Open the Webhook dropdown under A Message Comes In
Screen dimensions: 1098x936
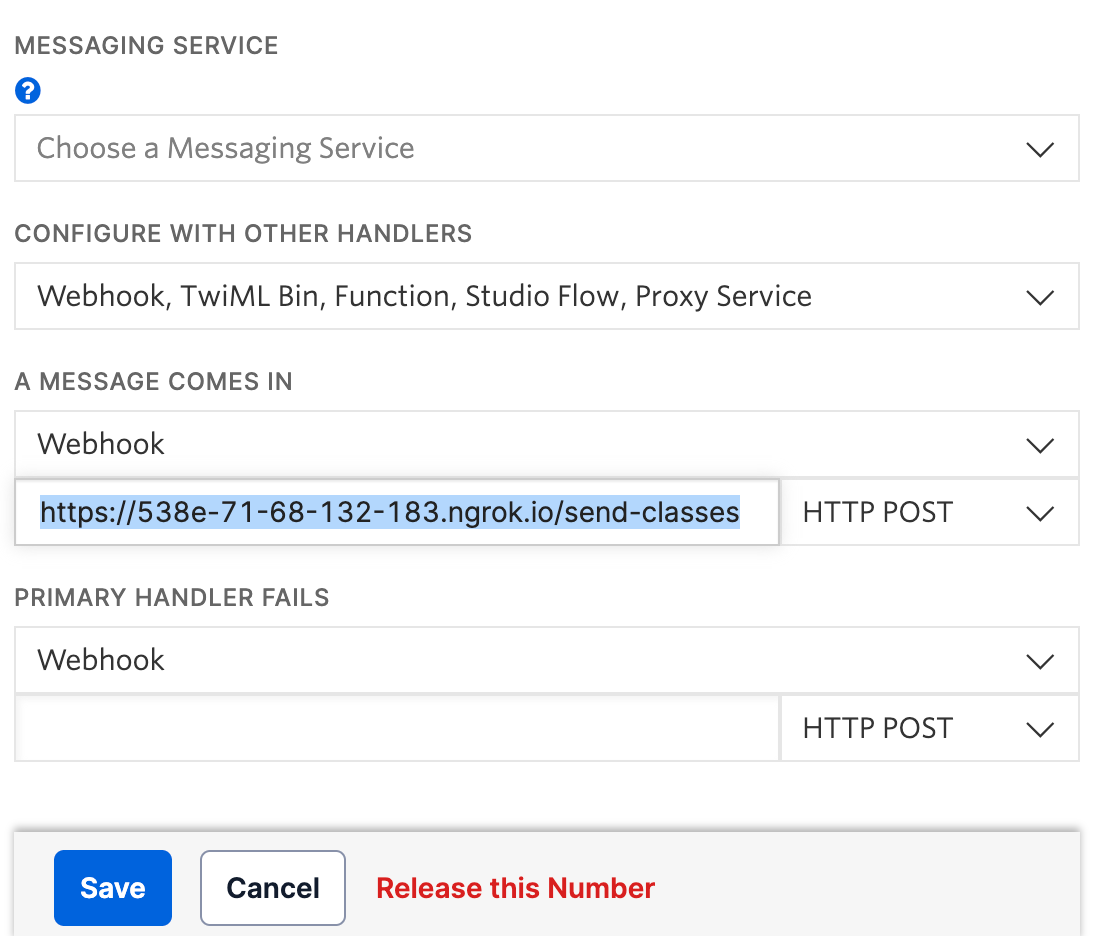tap(547, 444)
